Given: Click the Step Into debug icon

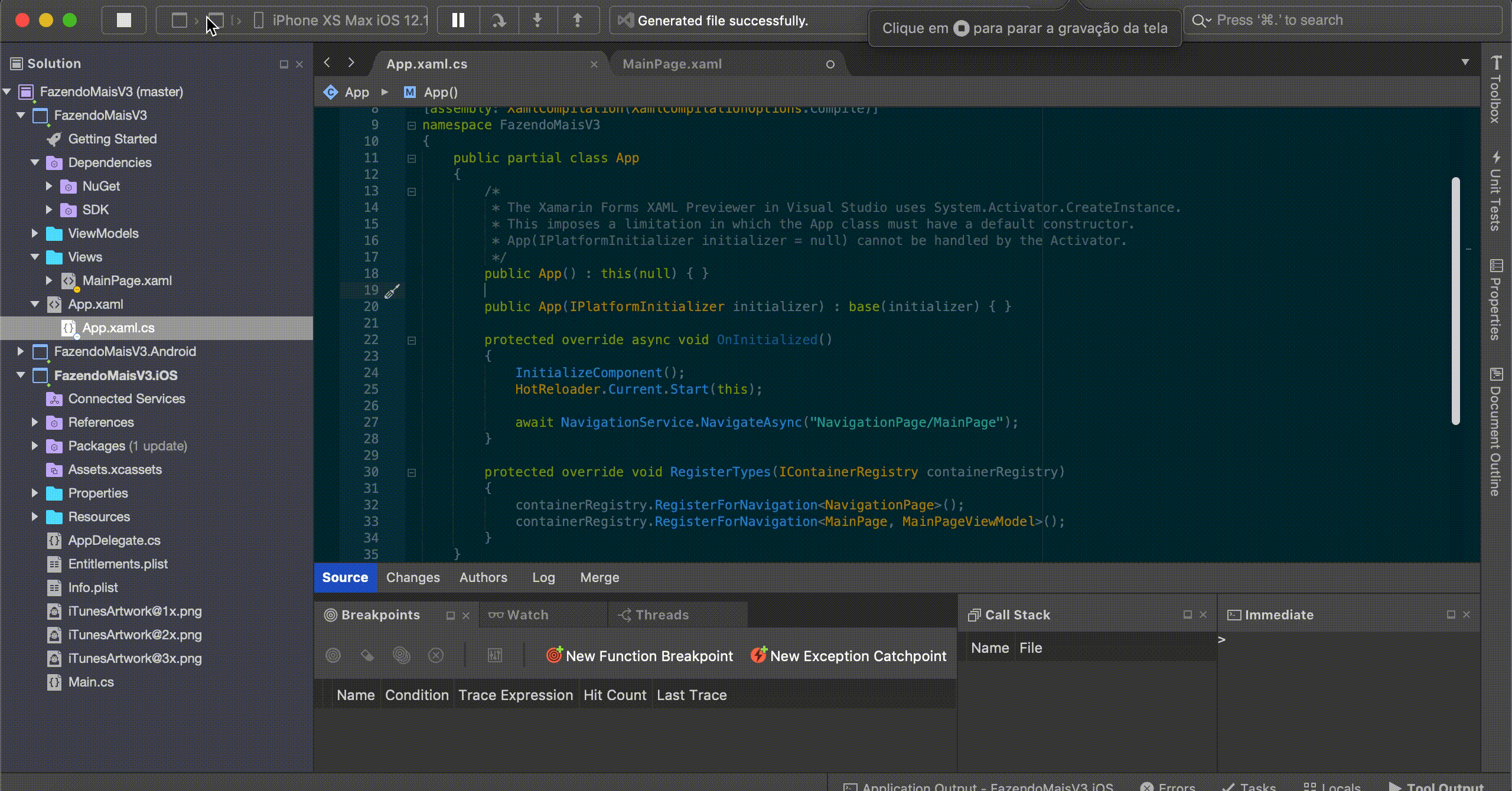Looking at the screenshot, I should [x=537, y=21].
